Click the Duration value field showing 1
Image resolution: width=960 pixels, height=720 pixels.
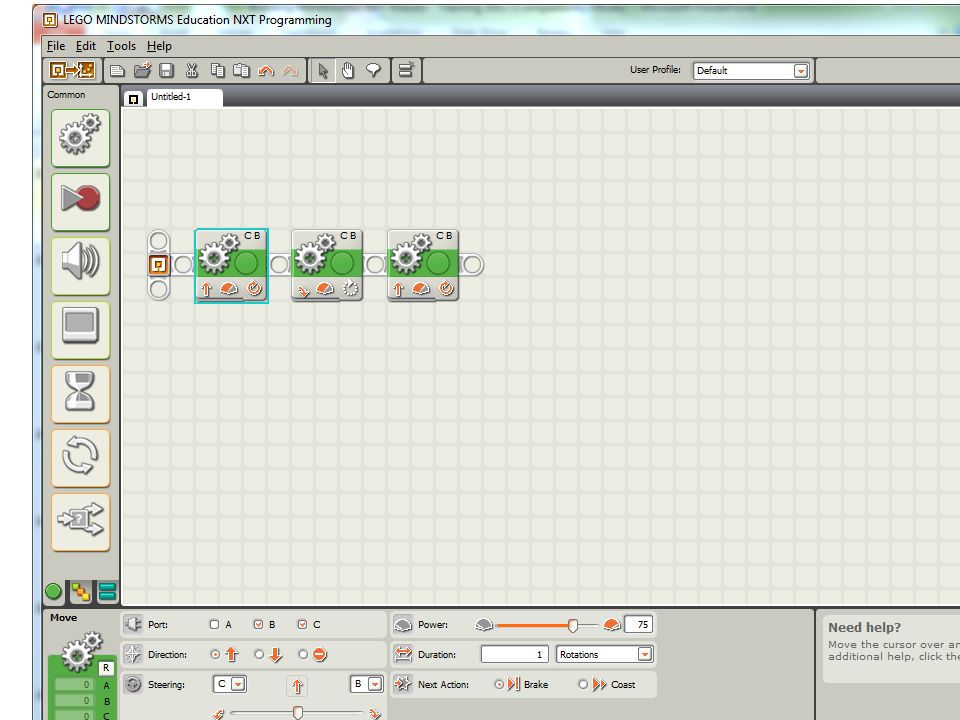[x=515, y=654]
